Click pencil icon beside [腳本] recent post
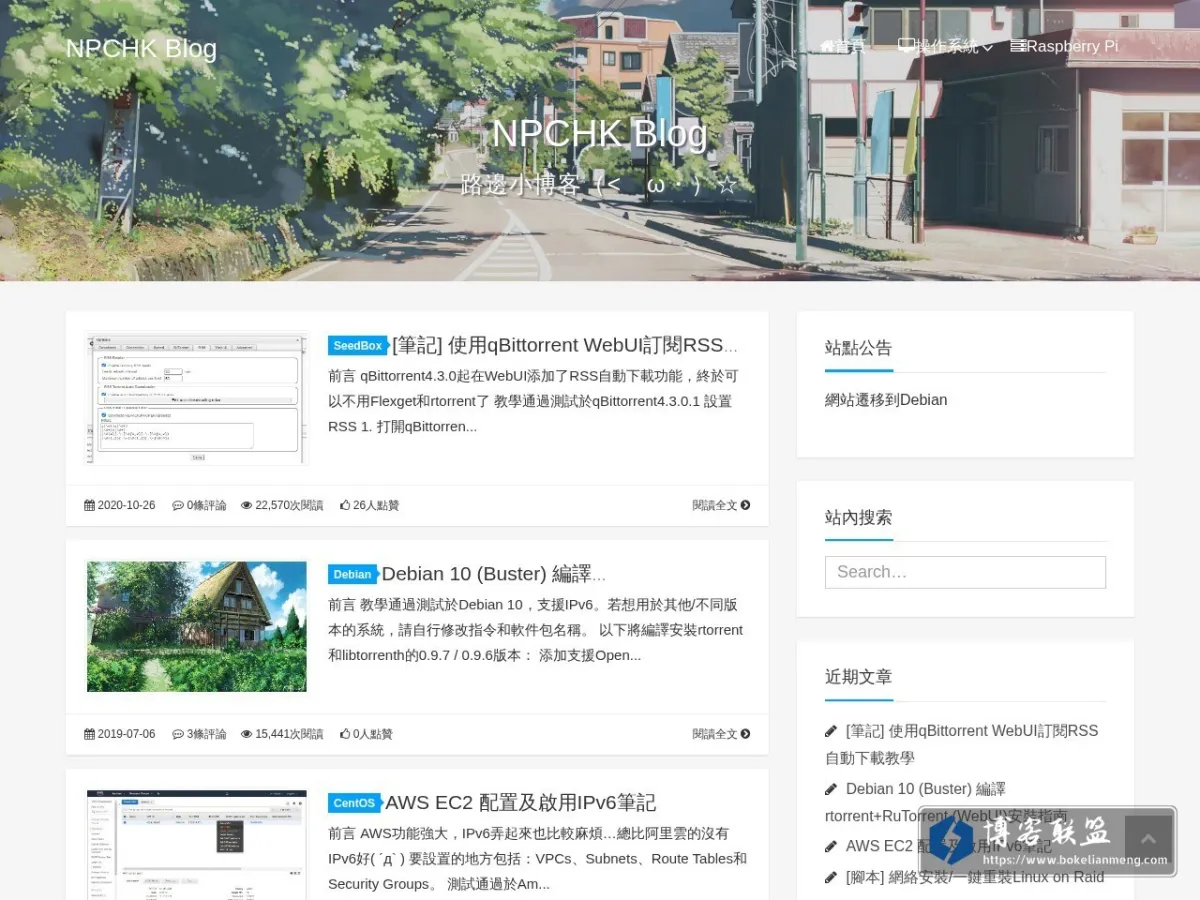 click(x=831, y=877)
